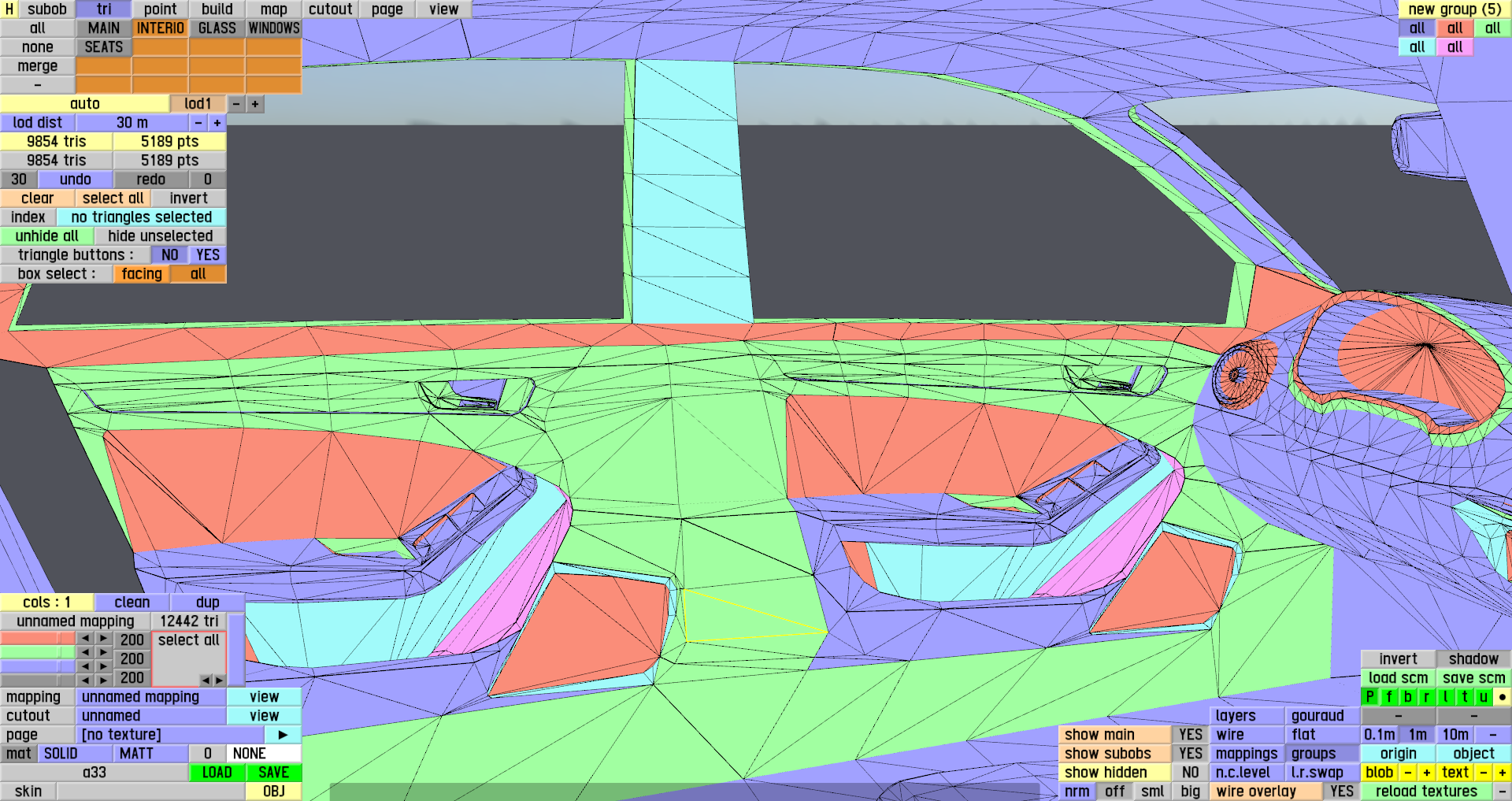Switch normals display to off
This screenshot has width=1512, height=801.
(x=1115, y=792)
